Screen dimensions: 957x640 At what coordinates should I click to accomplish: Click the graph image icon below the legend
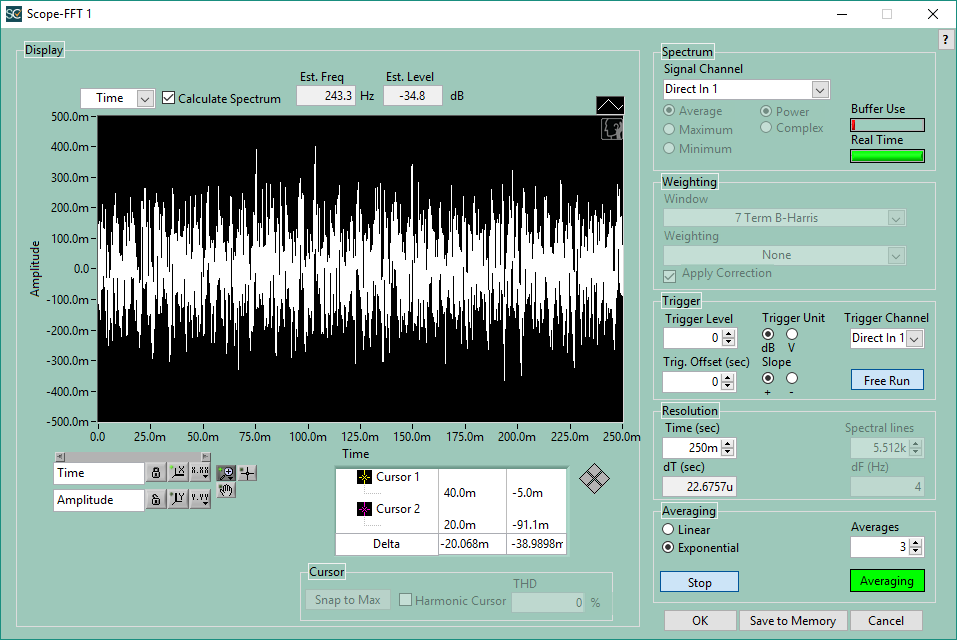click(612, 129)
